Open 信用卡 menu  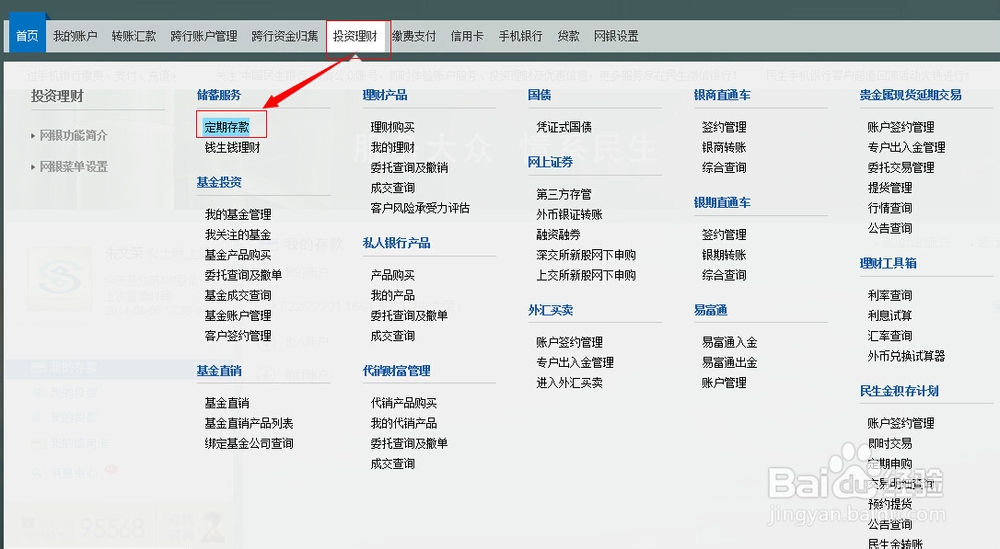[x=467, y=36]
